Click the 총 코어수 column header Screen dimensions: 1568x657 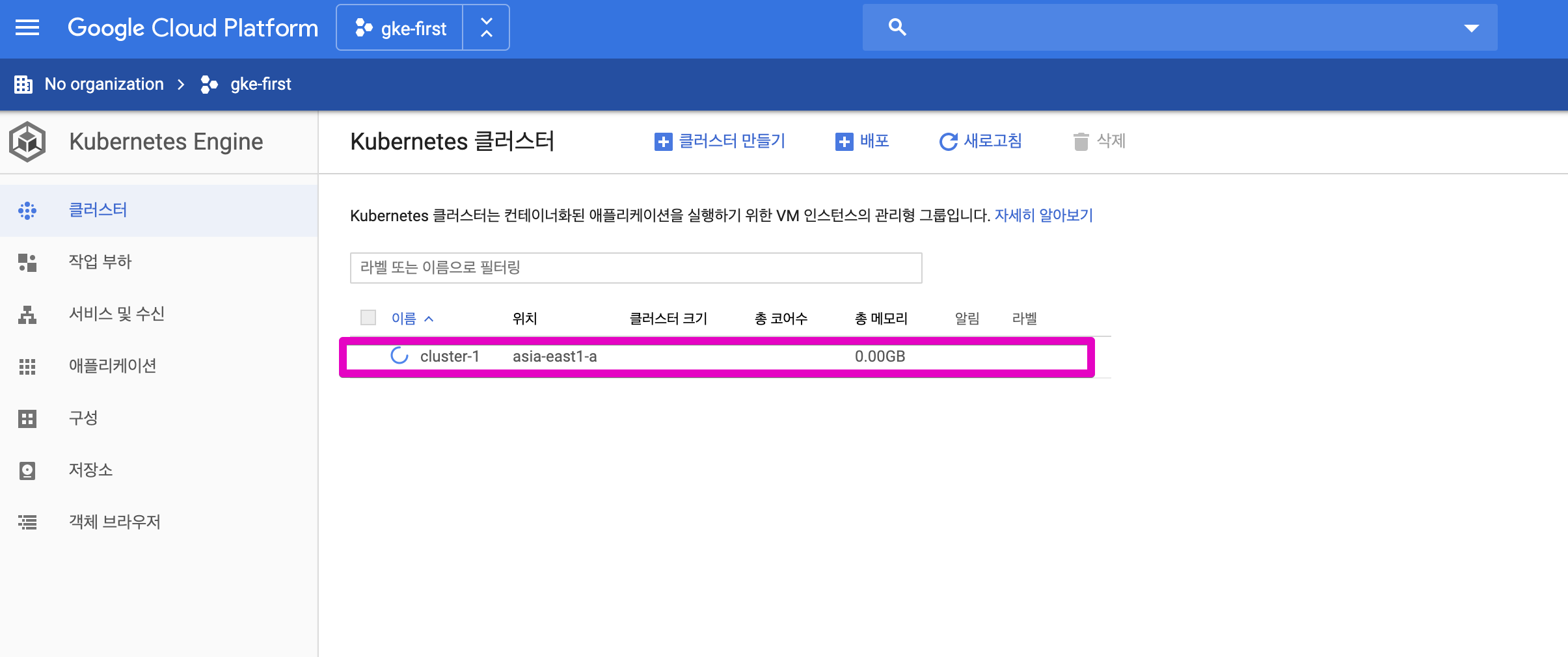point(781,319)
